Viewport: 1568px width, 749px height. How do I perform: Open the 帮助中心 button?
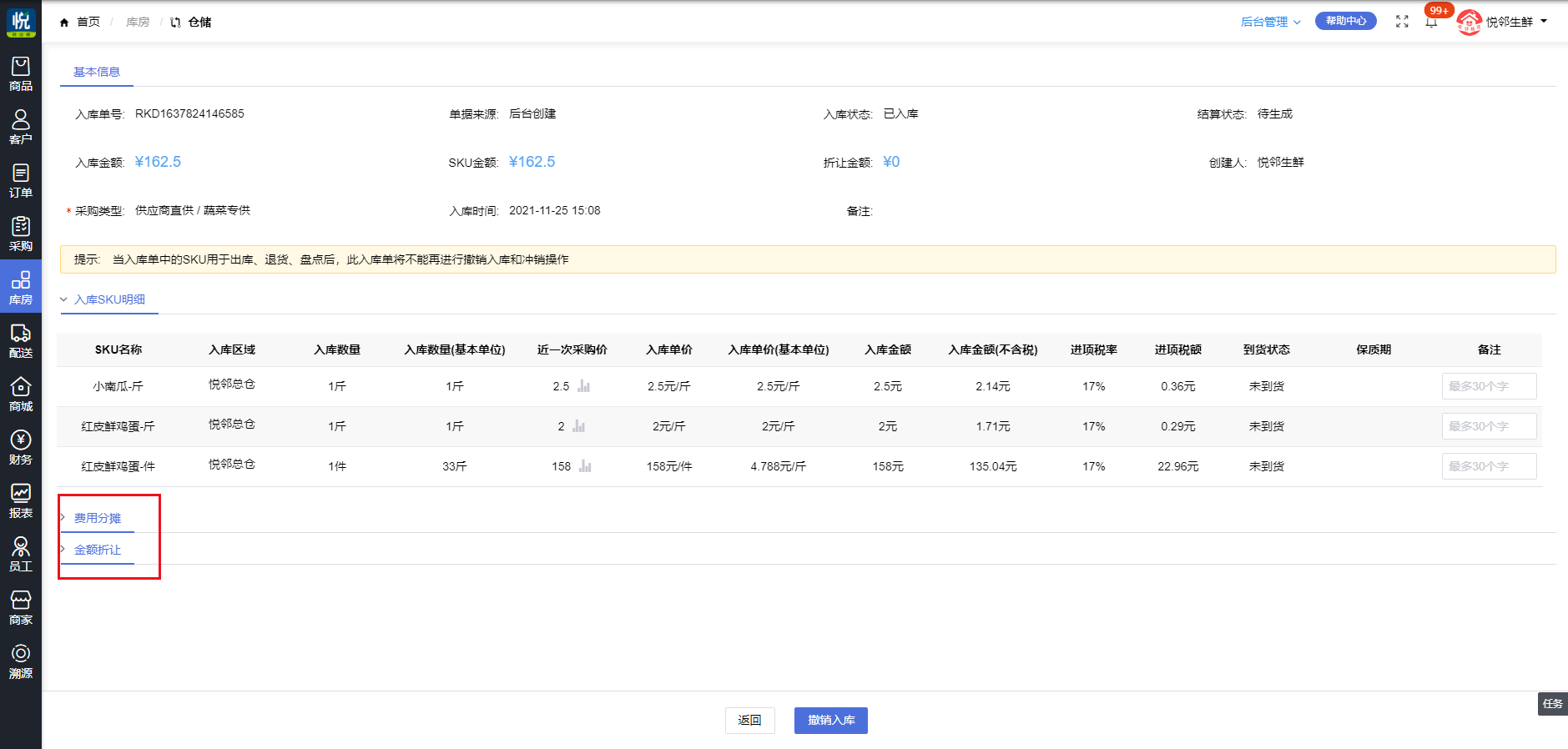point(1345,21)
